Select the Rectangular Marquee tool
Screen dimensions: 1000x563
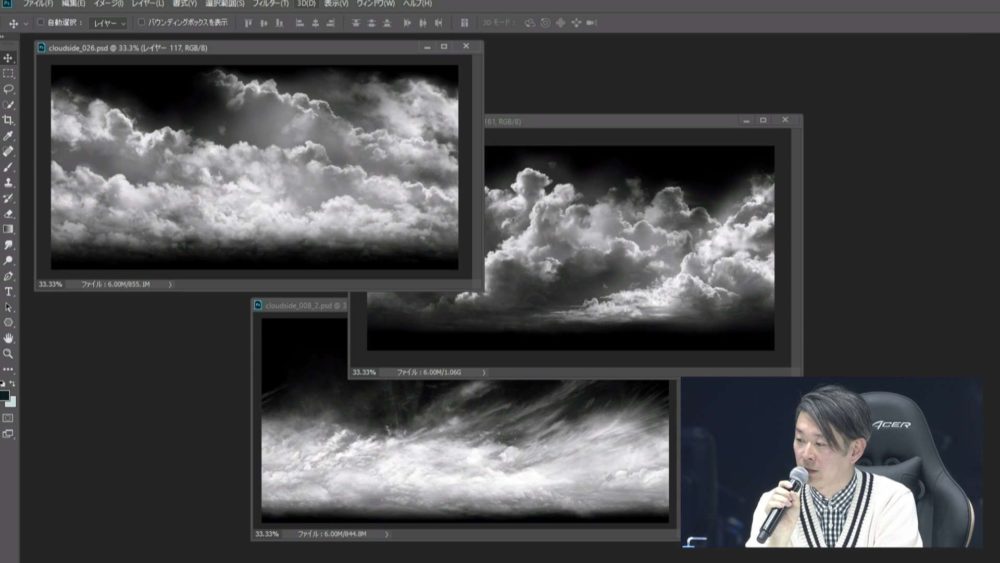click(8, 73)
